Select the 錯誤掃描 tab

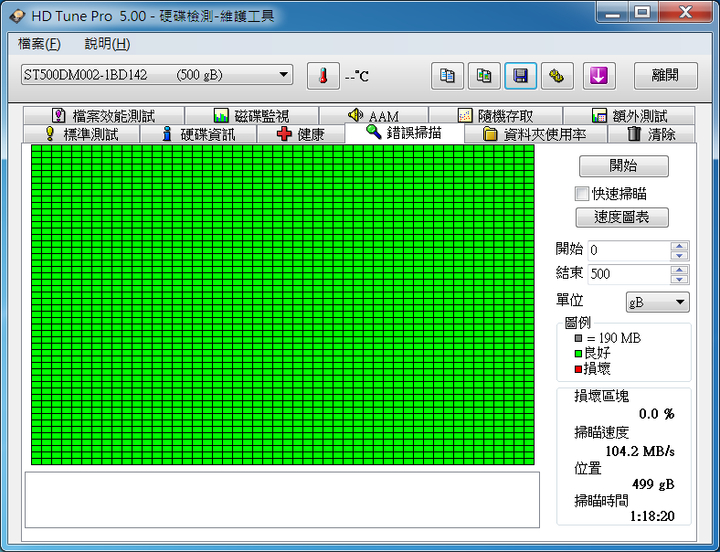coord(404,133)
